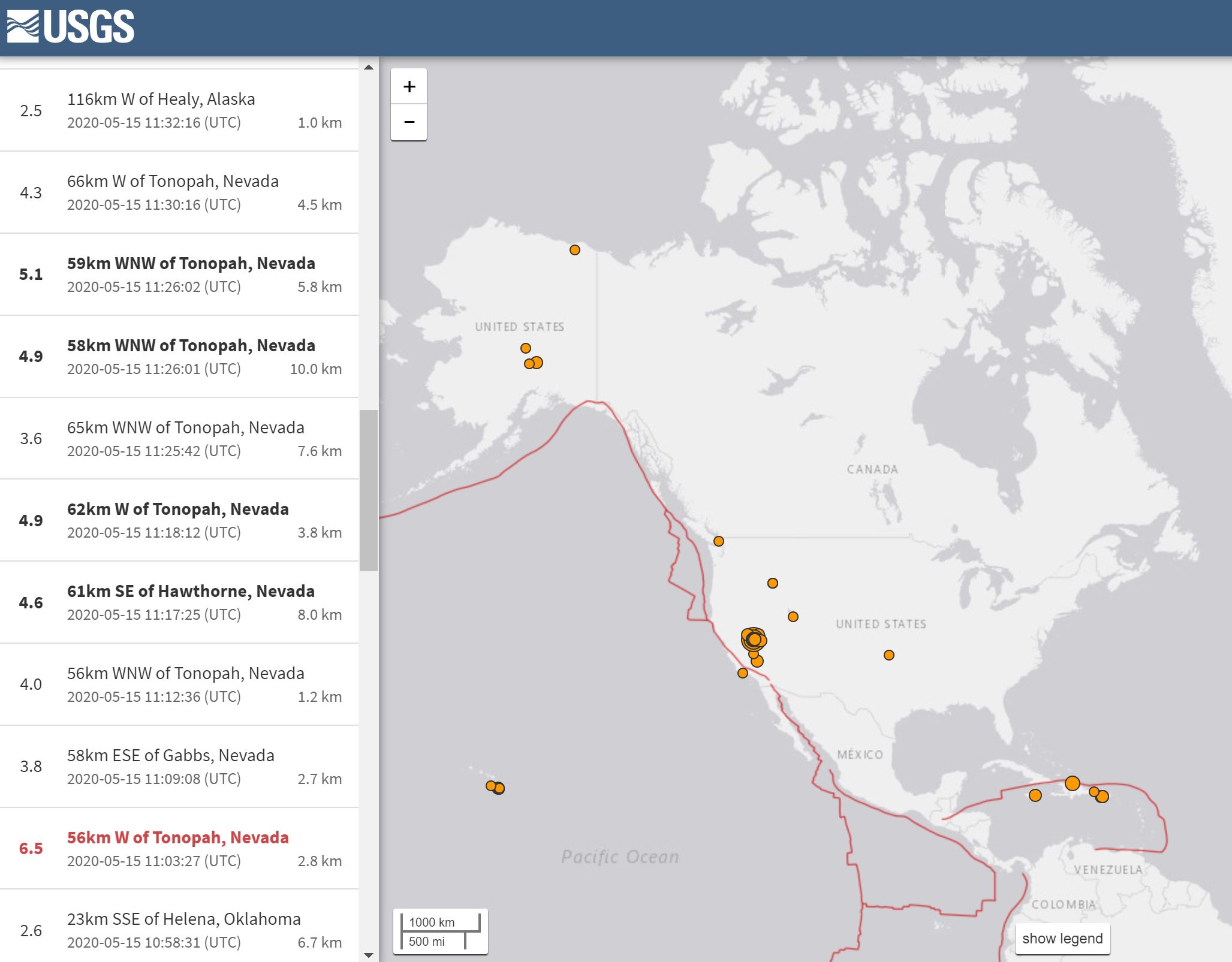The image size is (1232, 962).
Task: Click the map distance scale bar
Action: (441, 931)
